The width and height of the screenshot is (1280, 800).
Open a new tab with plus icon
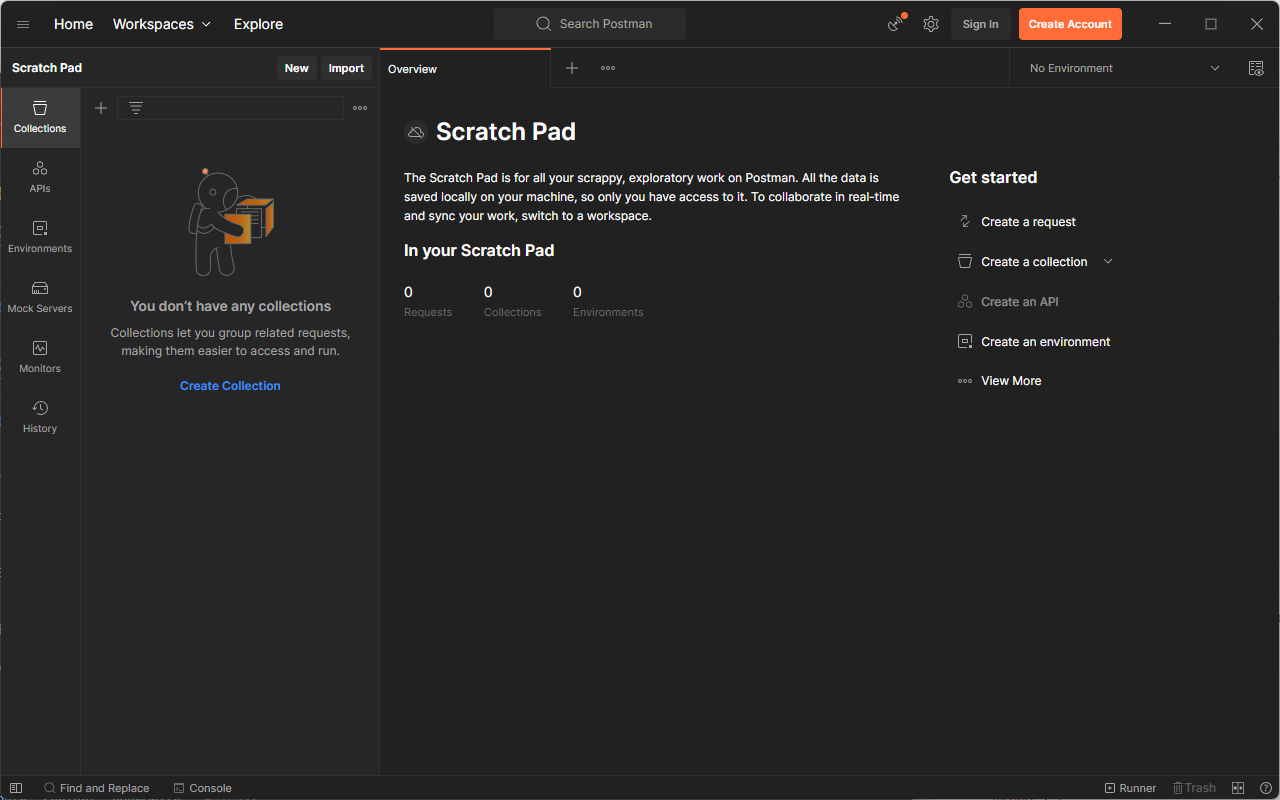[572, 68]
